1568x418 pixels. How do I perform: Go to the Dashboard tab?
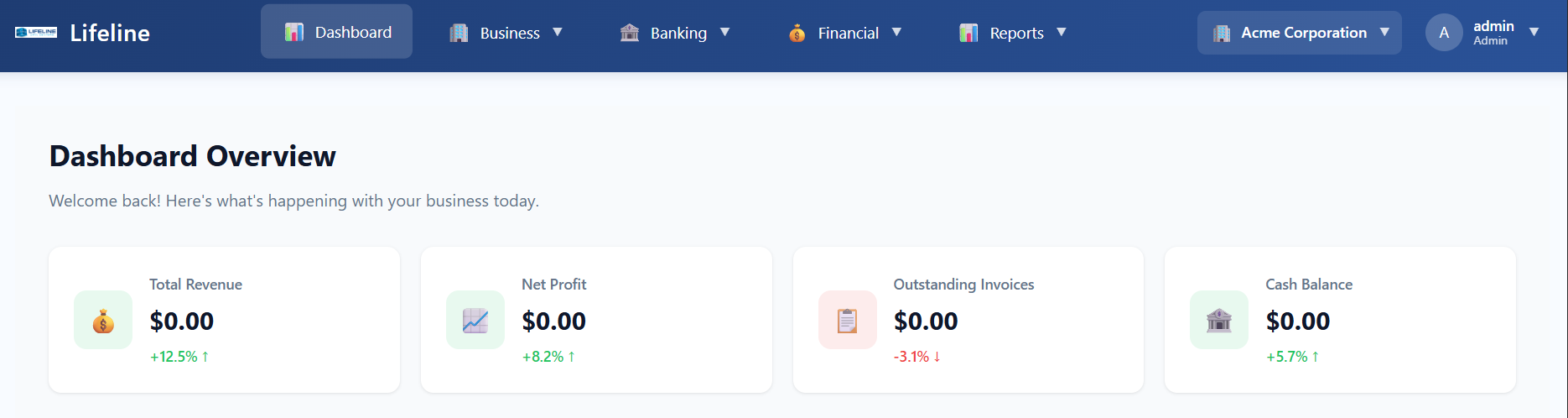[336, 32]
